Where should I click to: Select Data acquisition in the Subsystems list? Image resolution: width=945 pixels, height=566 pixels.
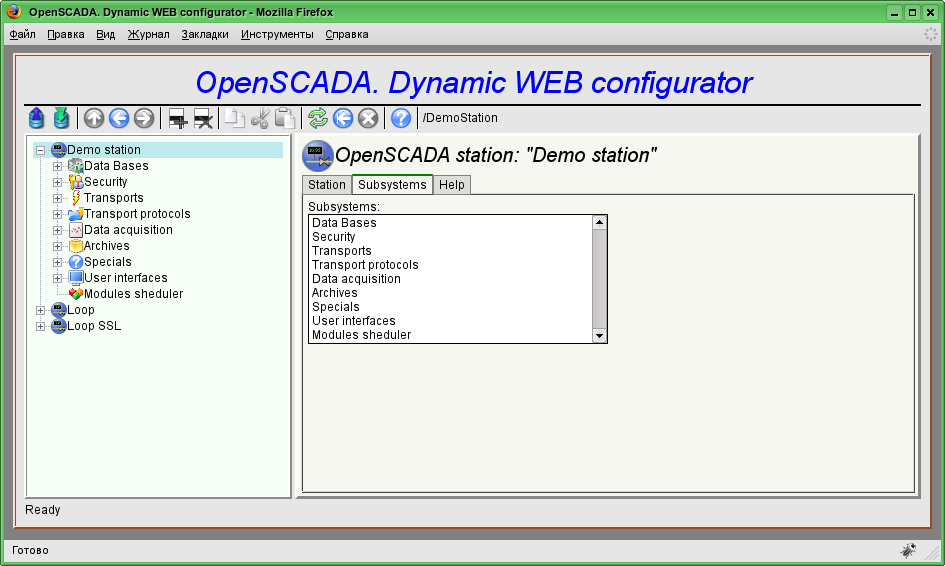[x=450, y=278]
